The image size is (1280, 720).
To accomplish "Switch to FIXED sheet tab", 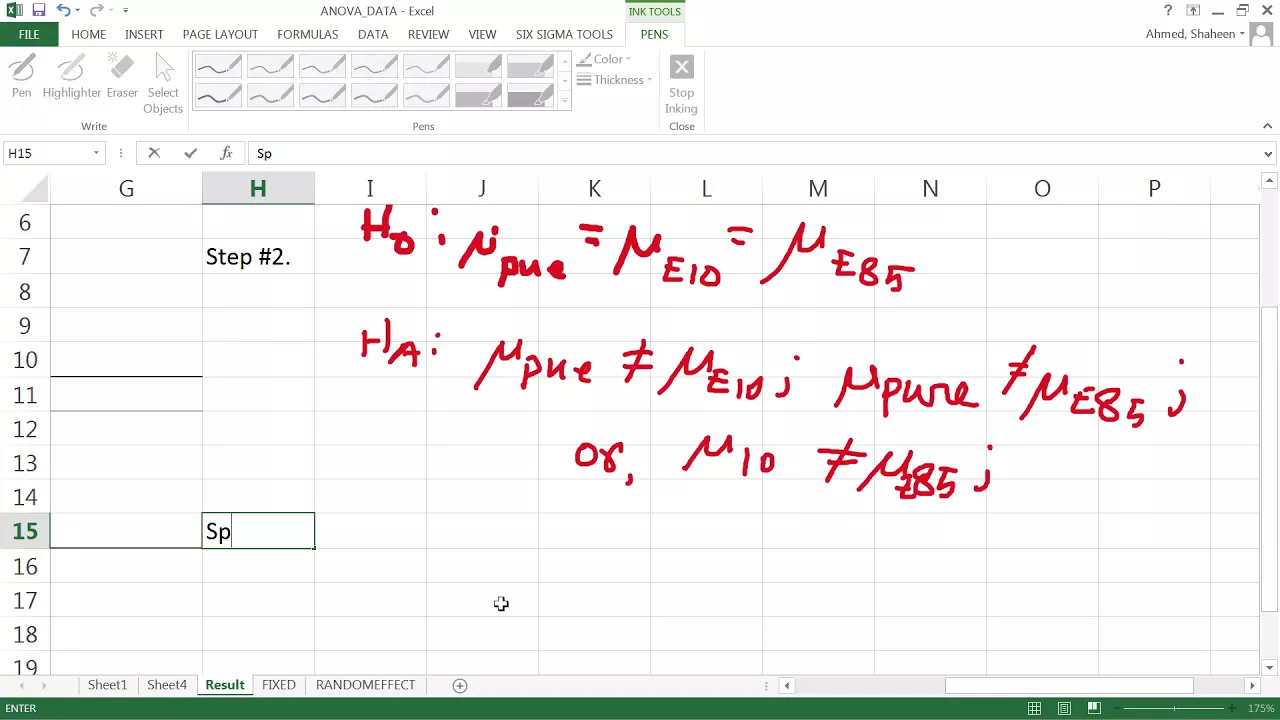I will click(x=278, y=685).
